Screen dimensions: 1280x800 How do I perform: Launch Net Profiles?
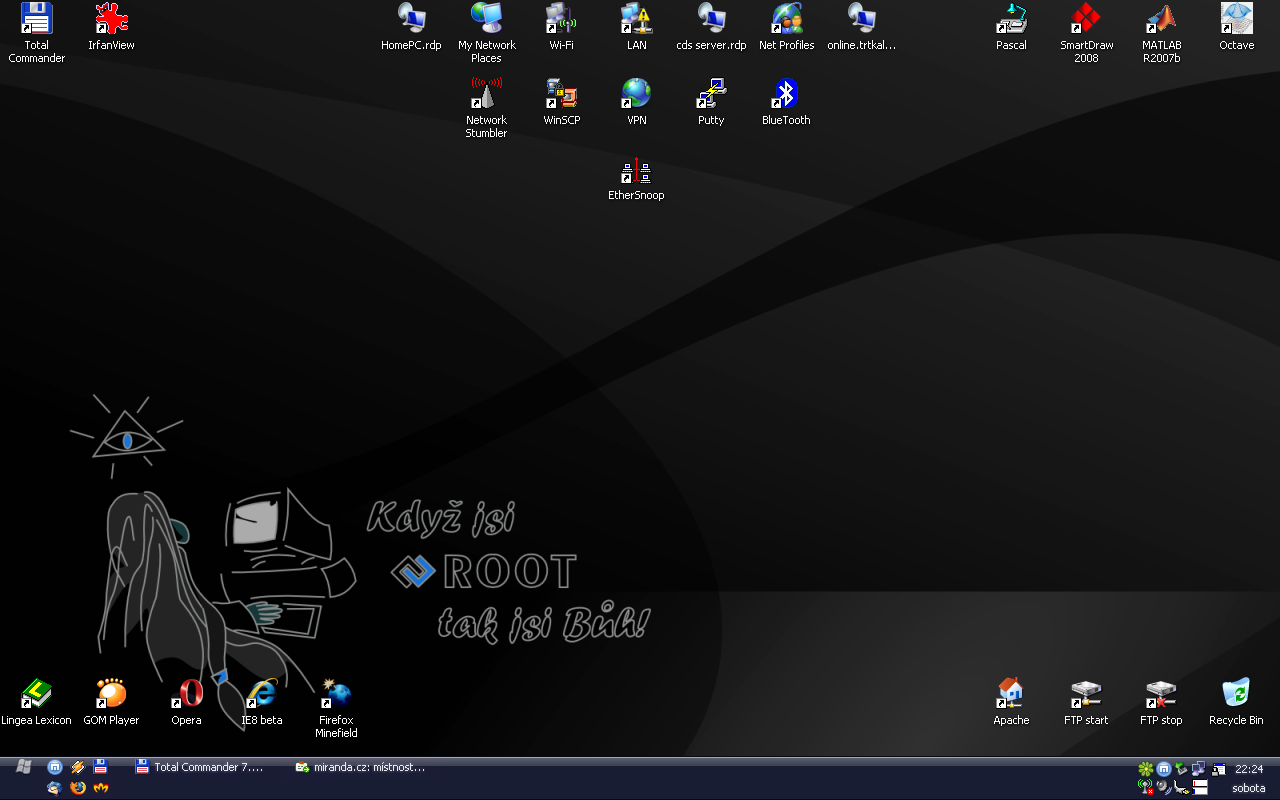[x=786, y=27]
